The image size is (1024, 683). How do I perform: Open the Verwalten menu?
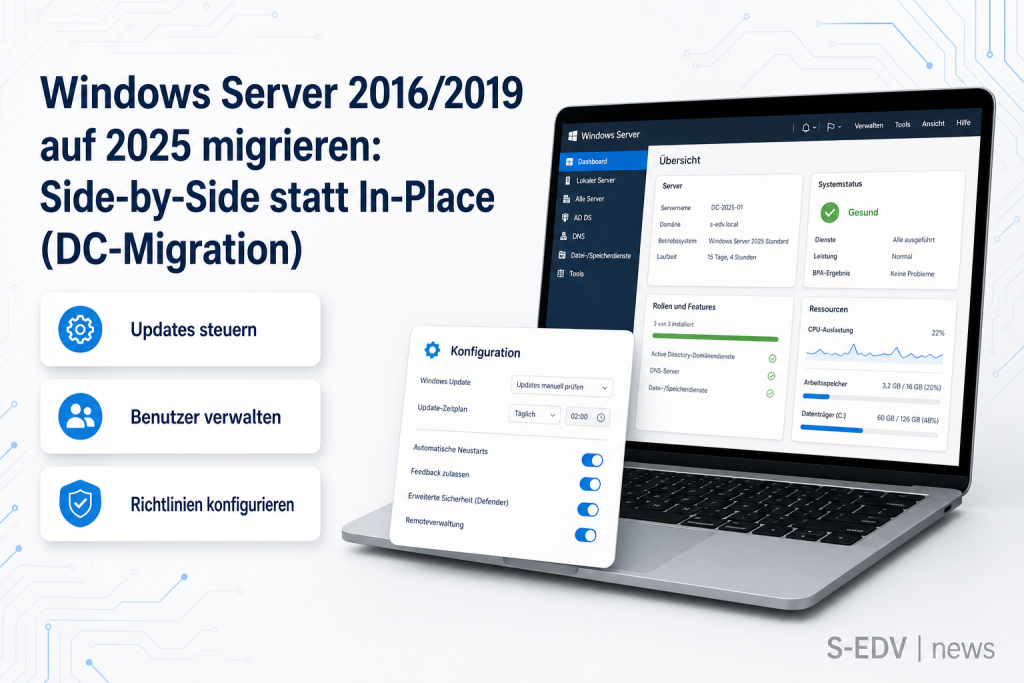(x=869, y=125)
